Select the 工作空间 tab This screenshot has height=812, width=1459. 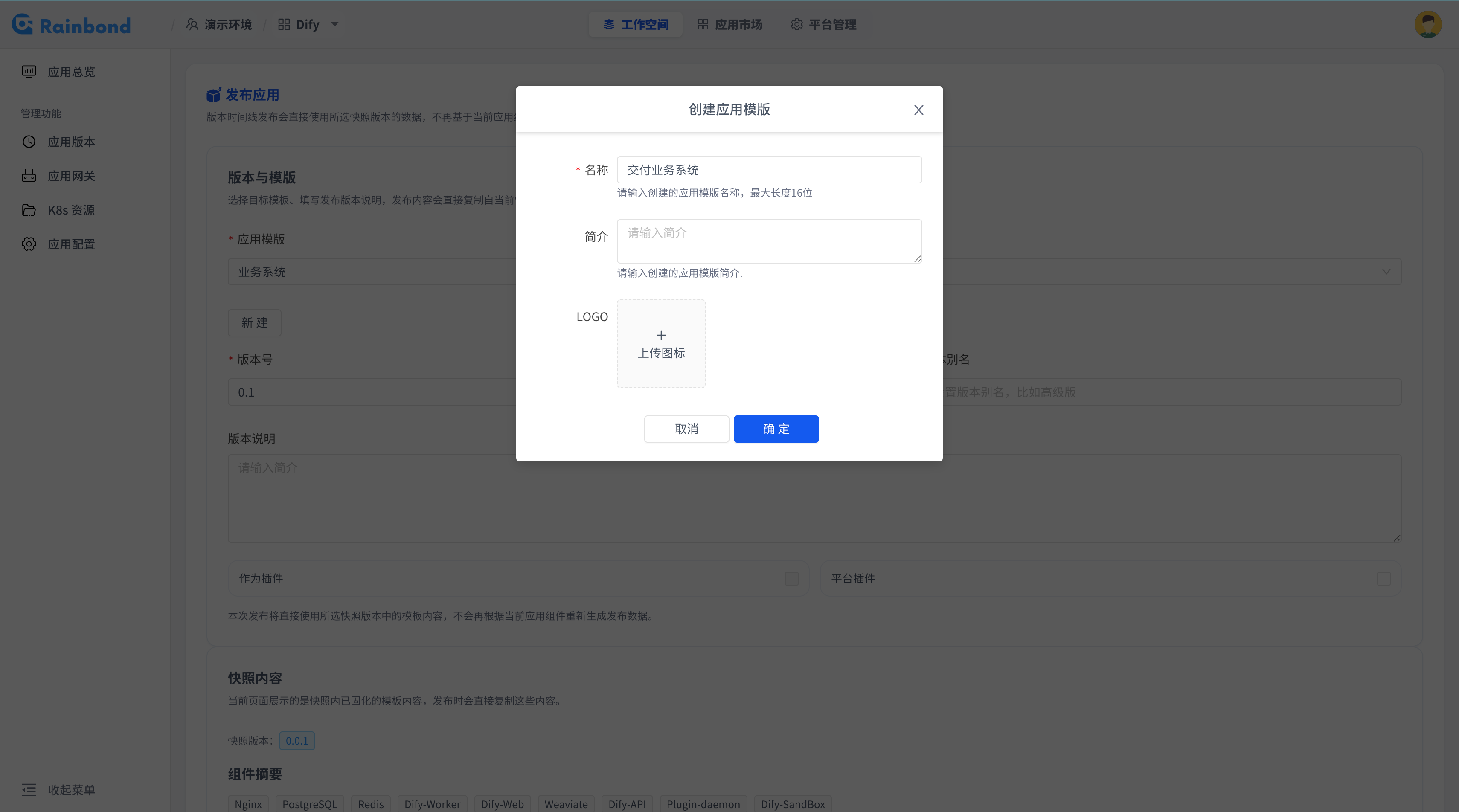[x=636, y=24]
